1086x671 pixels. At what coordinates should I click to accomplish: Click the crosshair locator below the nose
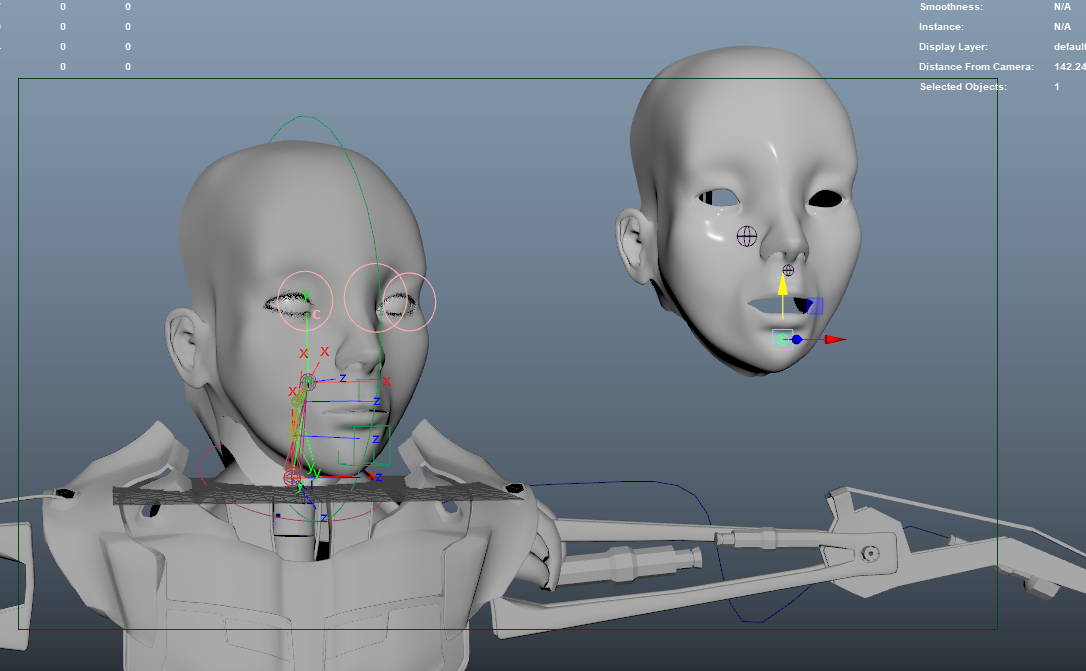(x=787, y=270)
